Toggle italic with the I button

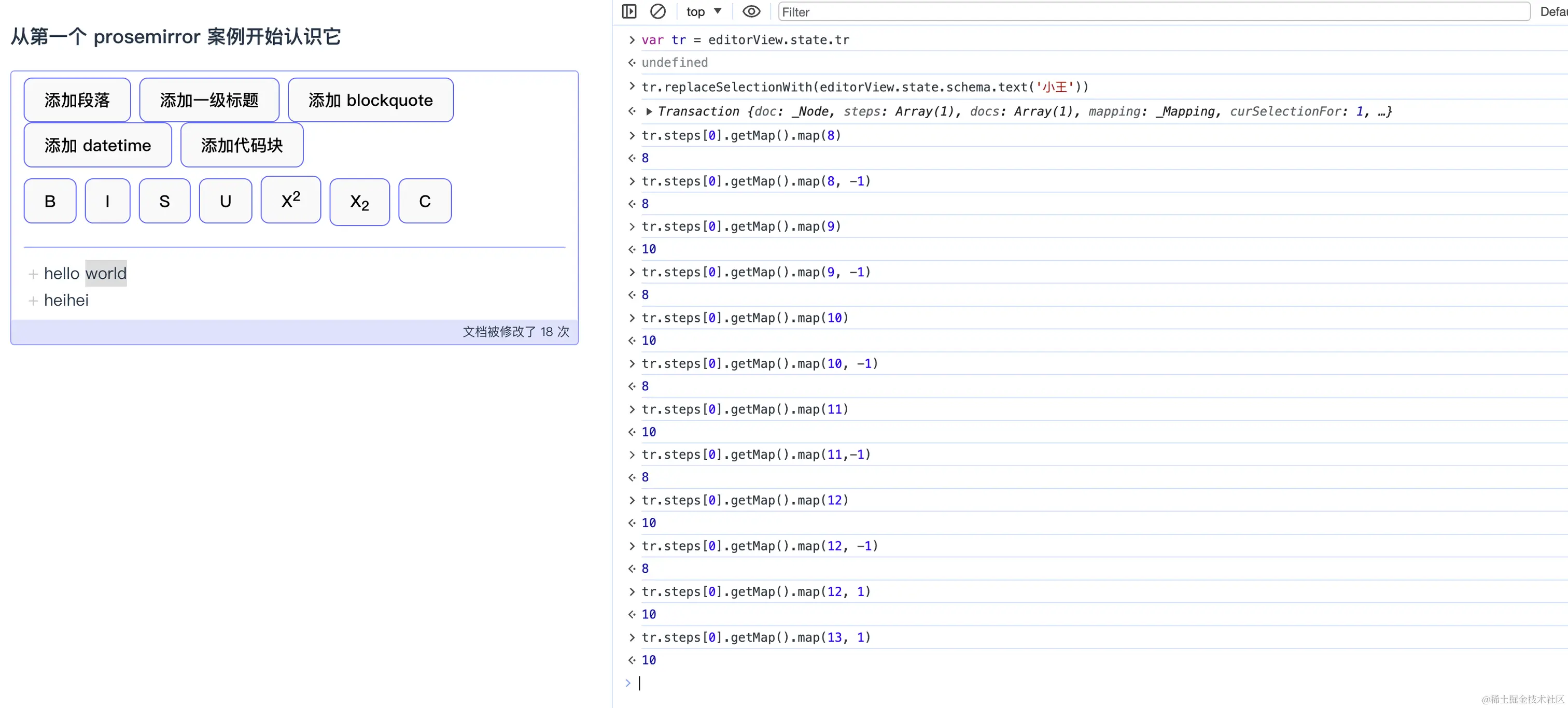tap(108, 201)
